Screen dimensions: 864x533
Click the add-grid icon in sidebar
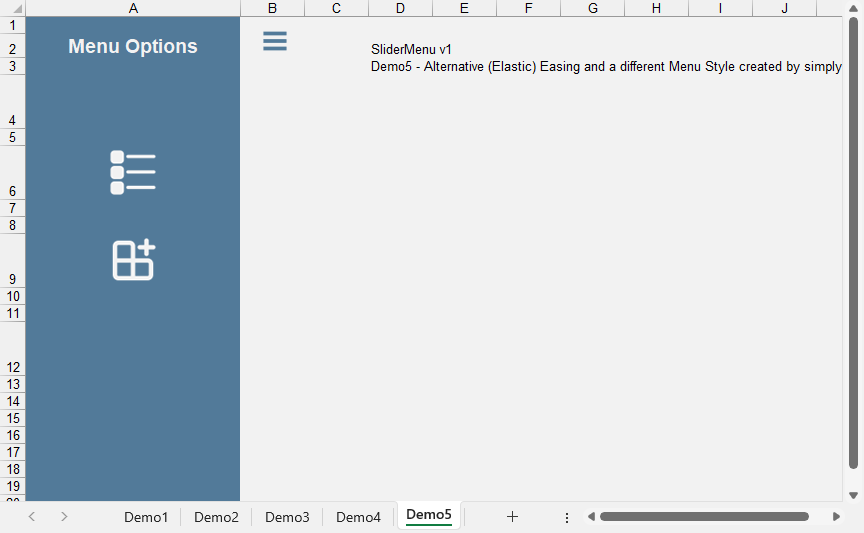pyautogui.click(x=133, y=260)
